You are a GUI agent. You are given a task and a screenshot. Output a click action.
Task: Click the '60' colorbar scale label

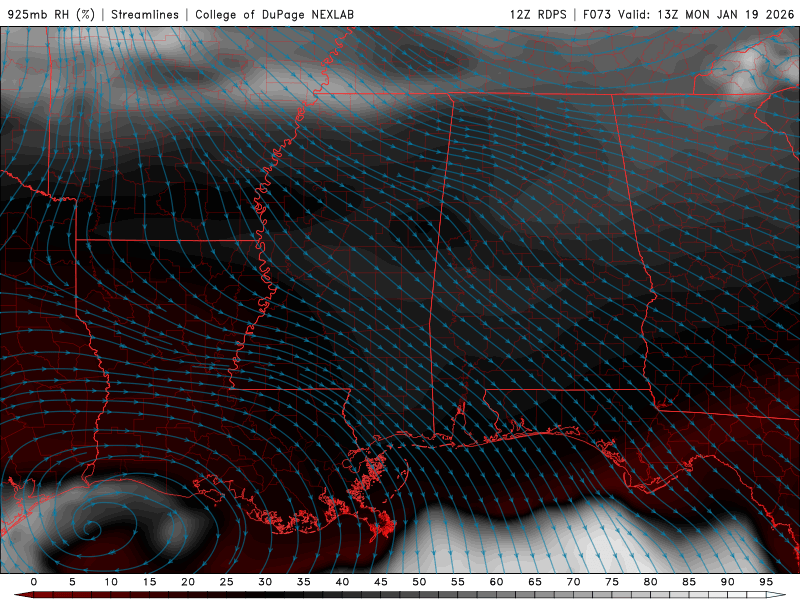point(496,582)
